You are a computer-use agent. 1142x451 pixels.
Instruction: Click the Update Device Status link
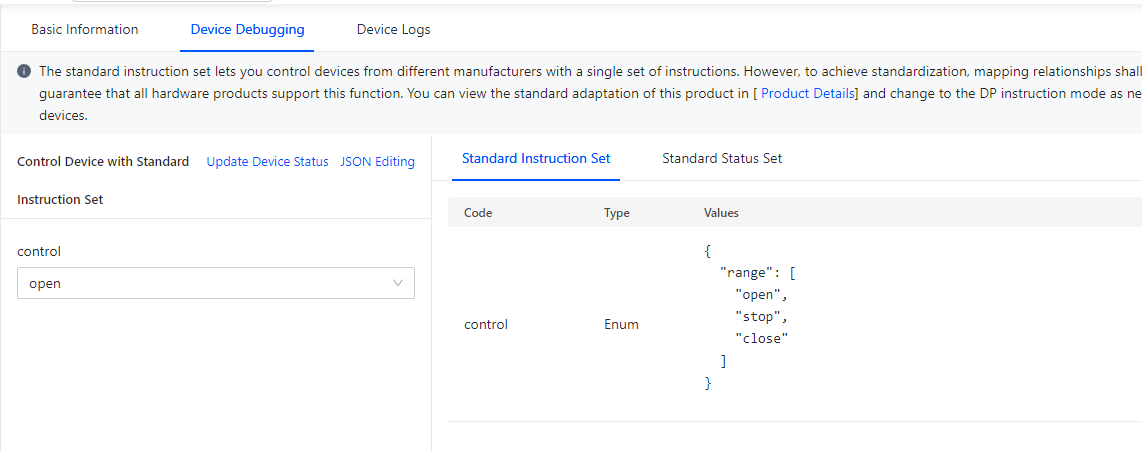tap(267, 162)
